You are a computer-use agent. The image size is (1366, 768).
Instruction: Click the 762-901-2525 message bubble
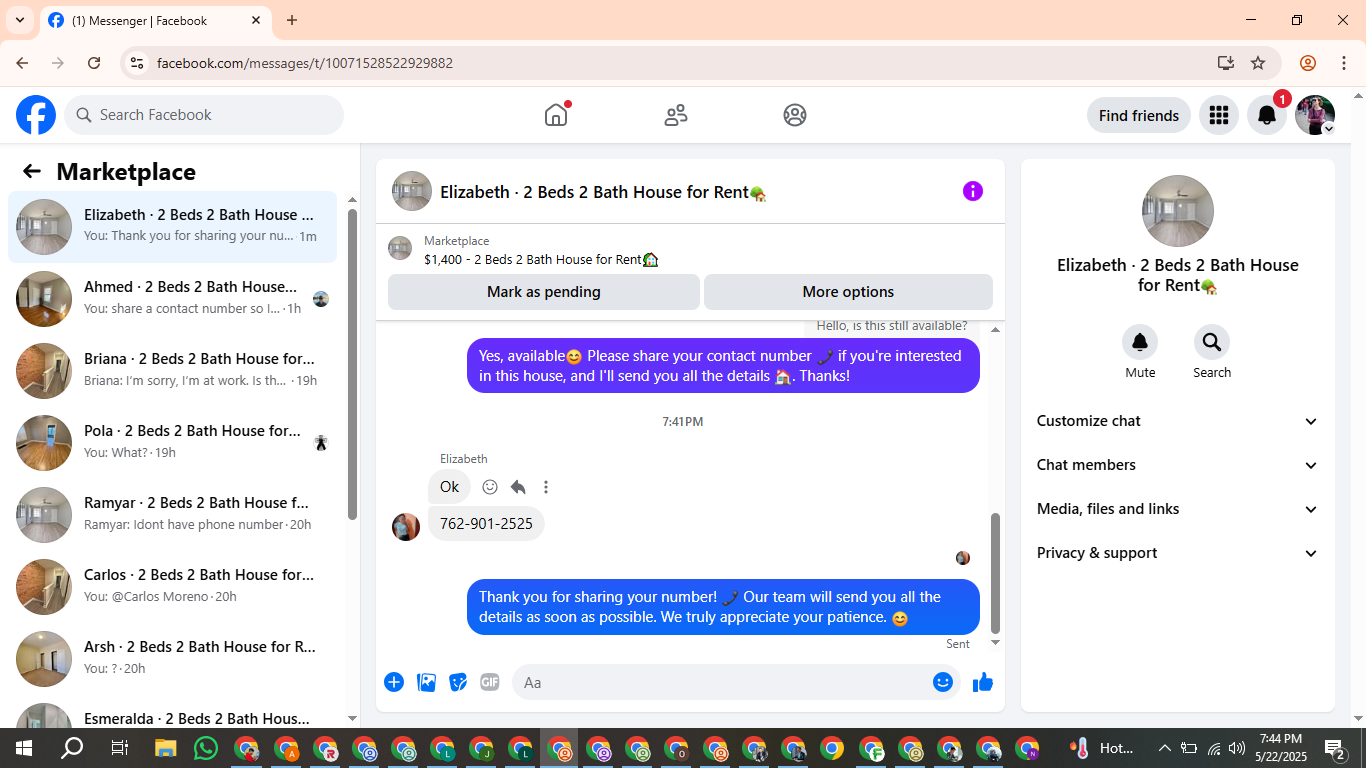(486, 523)
